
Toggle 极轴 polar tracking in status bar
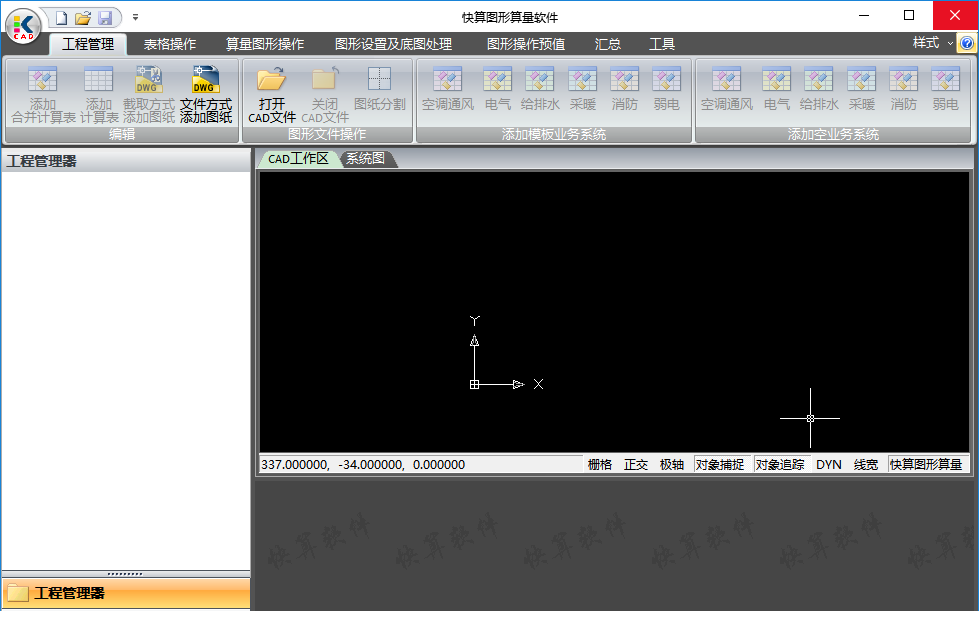pos(672,464)
